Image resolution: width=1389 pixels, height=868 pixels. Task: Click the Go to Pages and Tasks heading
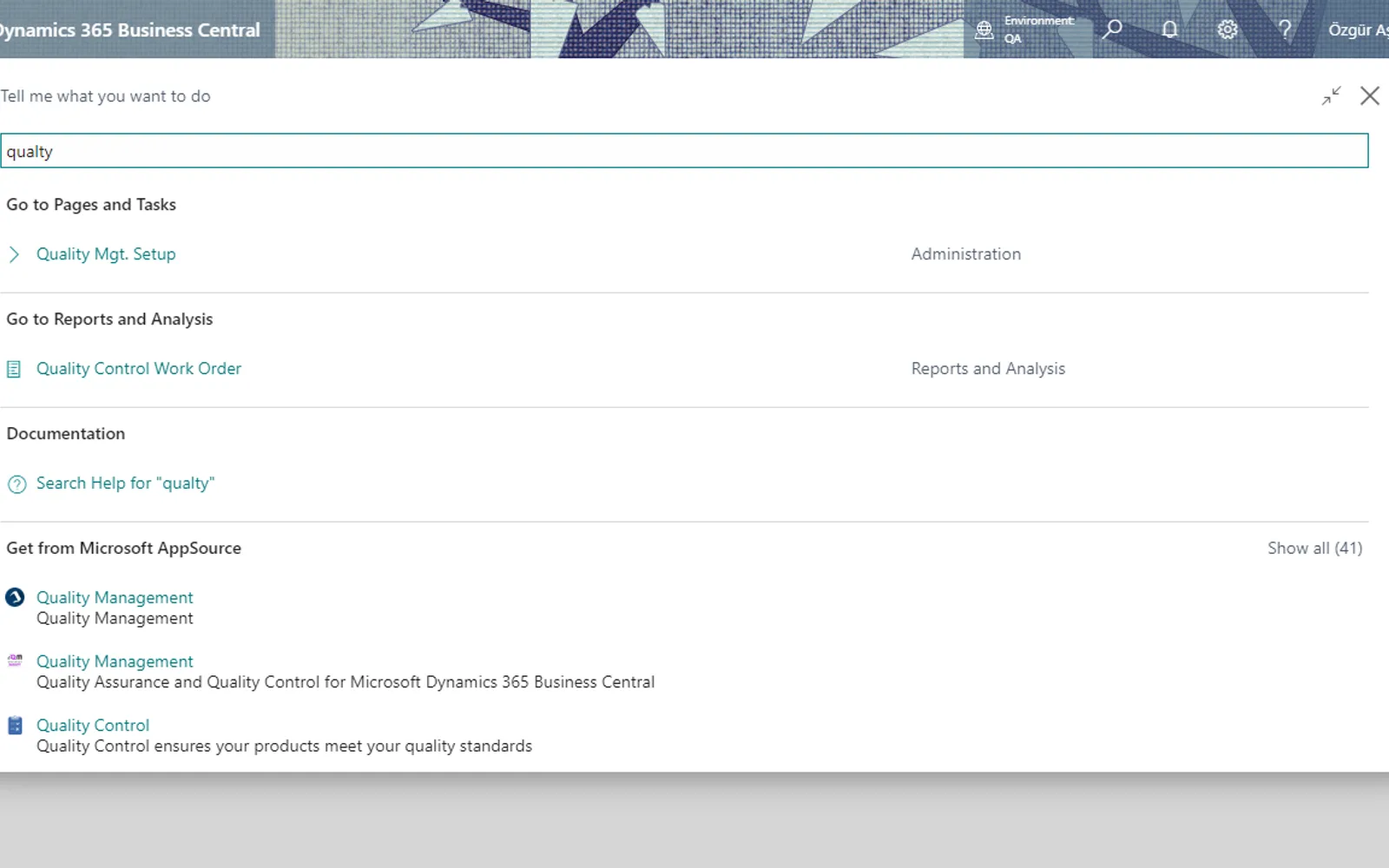tap(91, 205)
